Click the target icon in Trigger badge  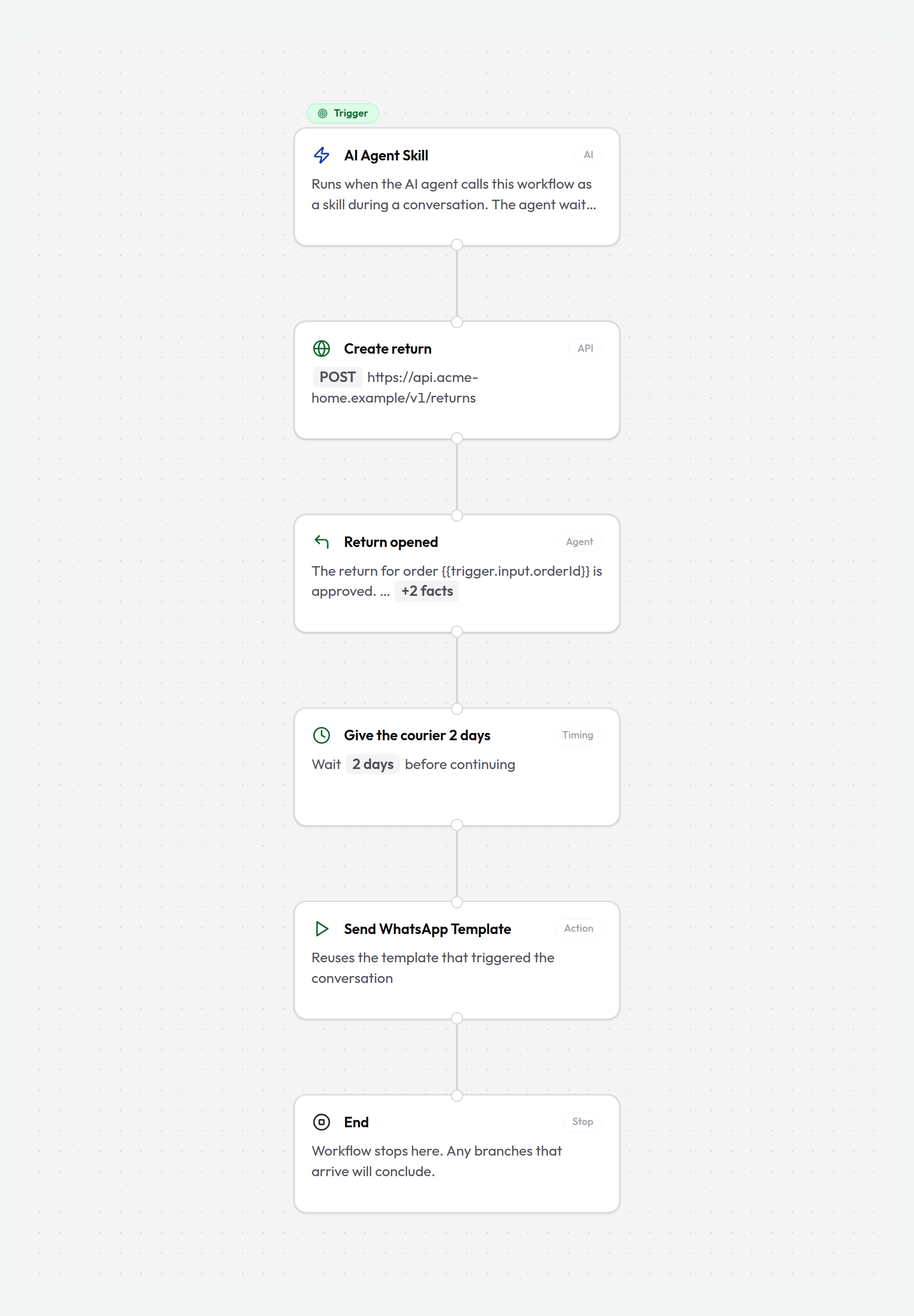pos(323,113)
